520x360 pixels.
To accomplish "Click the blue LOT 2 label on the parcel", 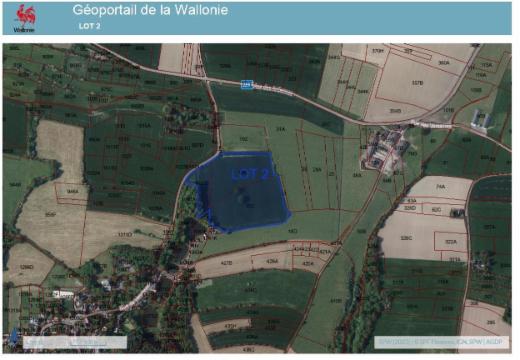I will [250, 174].
